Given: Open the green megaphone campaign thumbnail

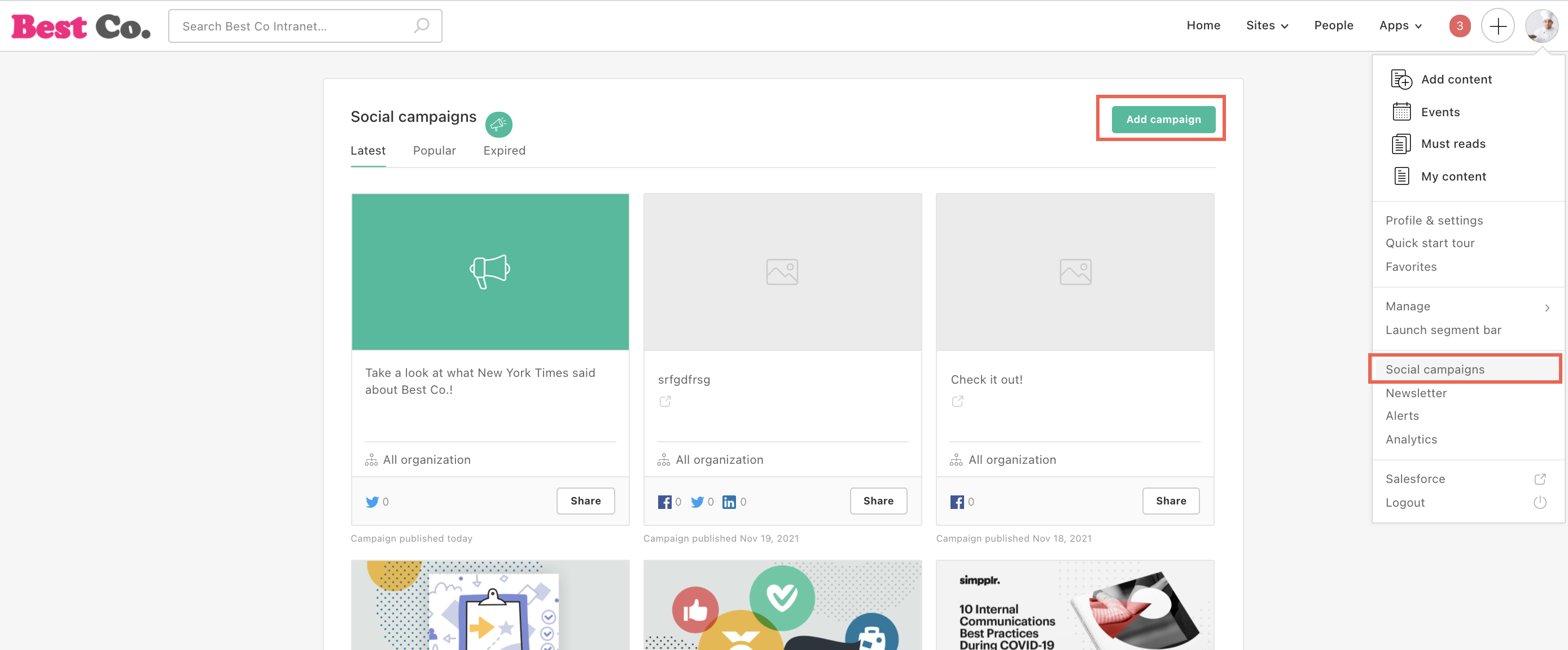Looking at the screenshot, I should click(x=490, y=271).
